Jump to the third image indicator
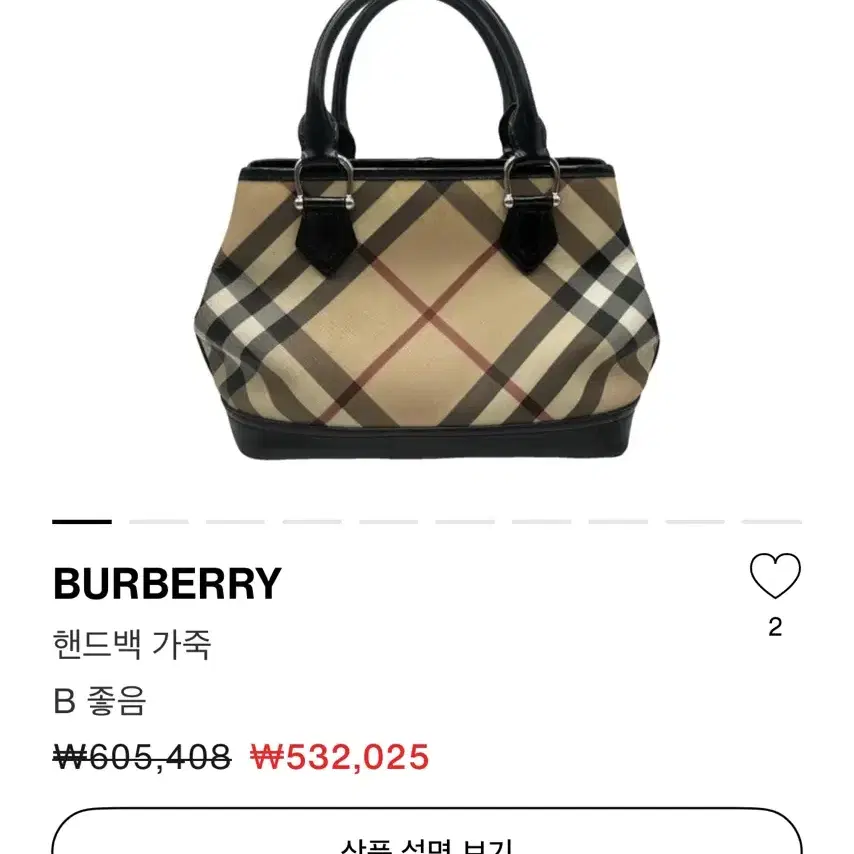 [235, 522]
